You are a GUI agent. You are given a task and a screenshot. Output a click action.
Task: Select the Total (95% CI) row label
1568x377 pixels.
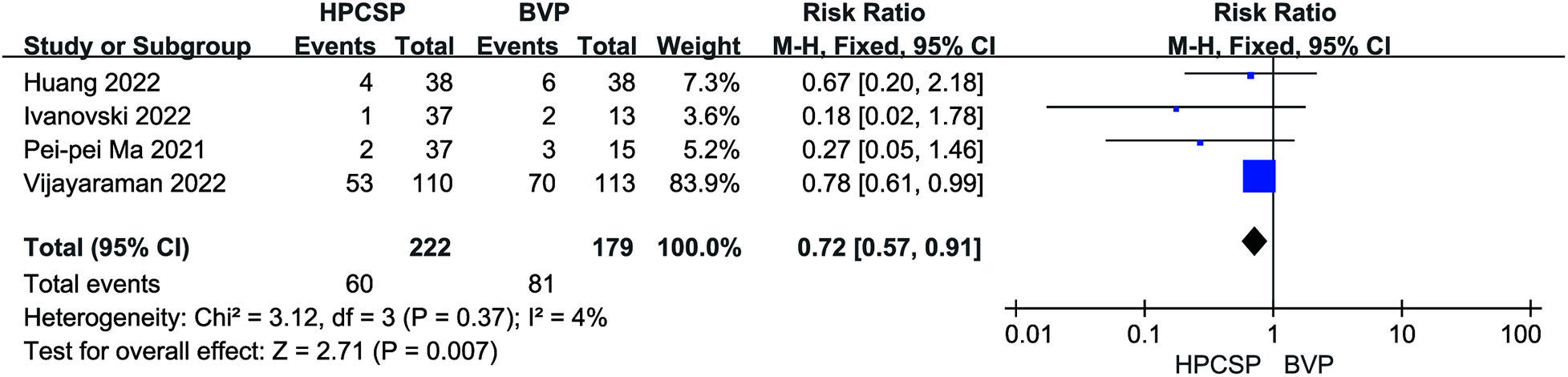[107, 248]
